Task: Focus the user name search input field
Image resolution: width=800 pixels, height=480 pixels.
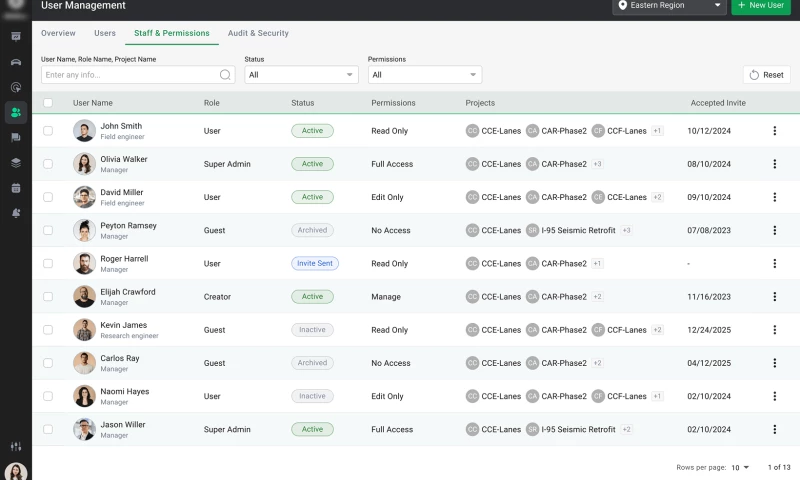Action: click(138, 75)
